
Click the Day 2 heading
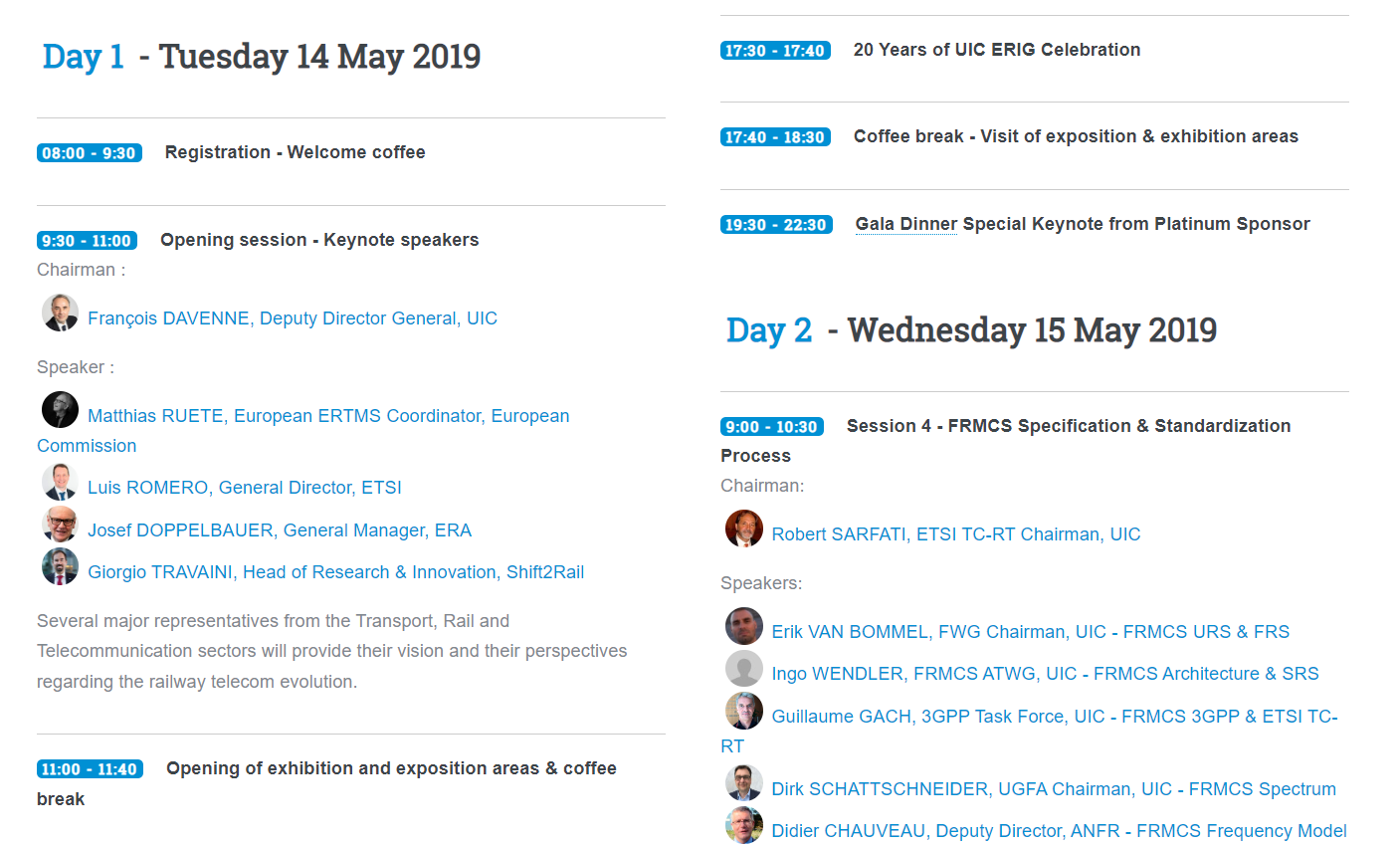coord(769,330)
